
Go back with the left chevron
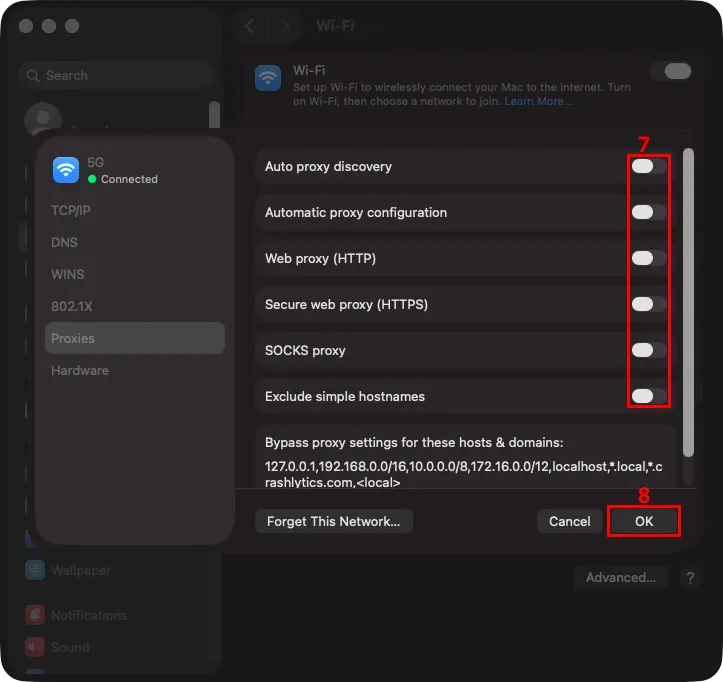[x=249, y=26]
